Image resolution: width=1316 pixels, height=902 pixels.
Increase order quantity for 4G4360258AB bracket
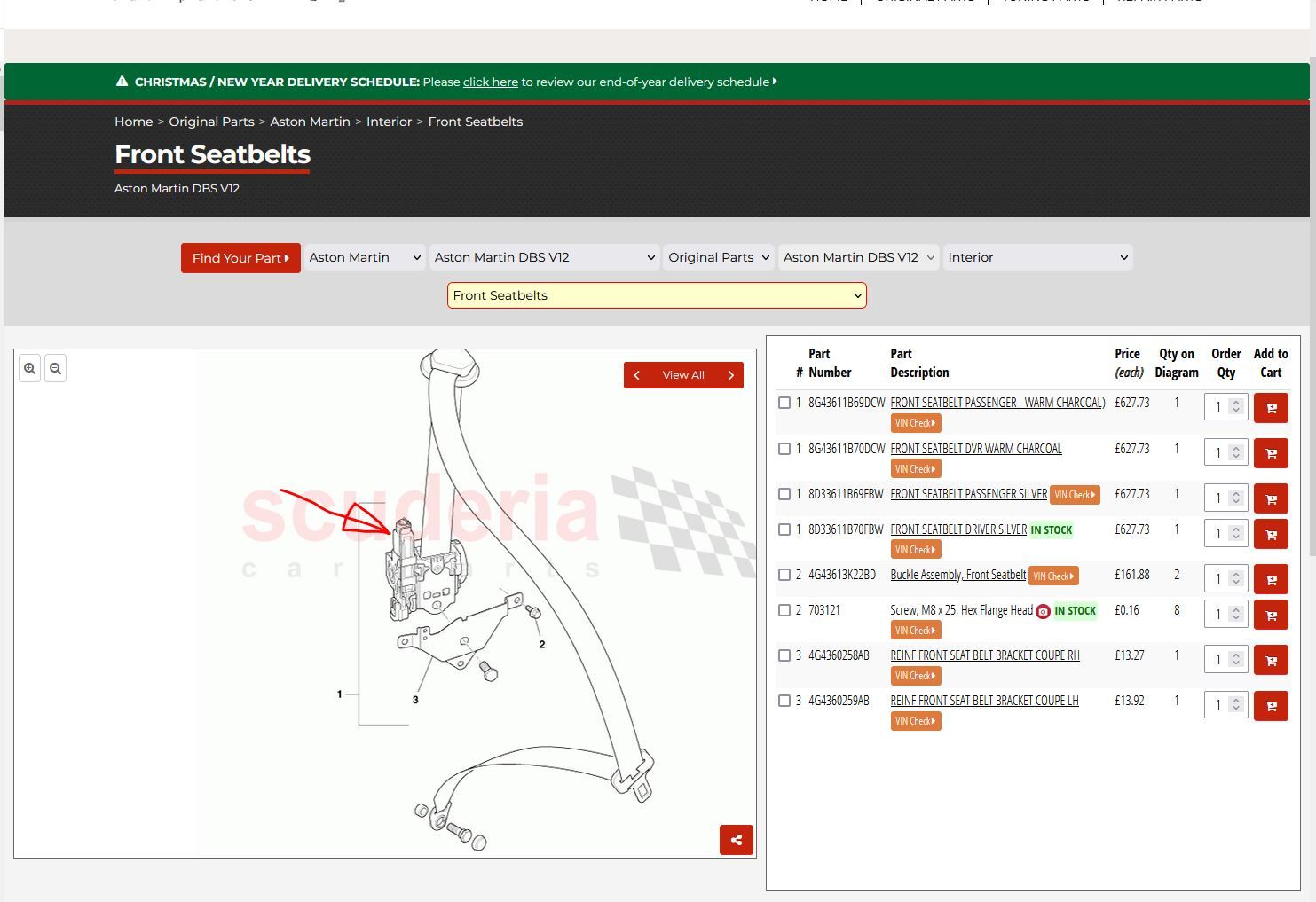[1235, 655]
